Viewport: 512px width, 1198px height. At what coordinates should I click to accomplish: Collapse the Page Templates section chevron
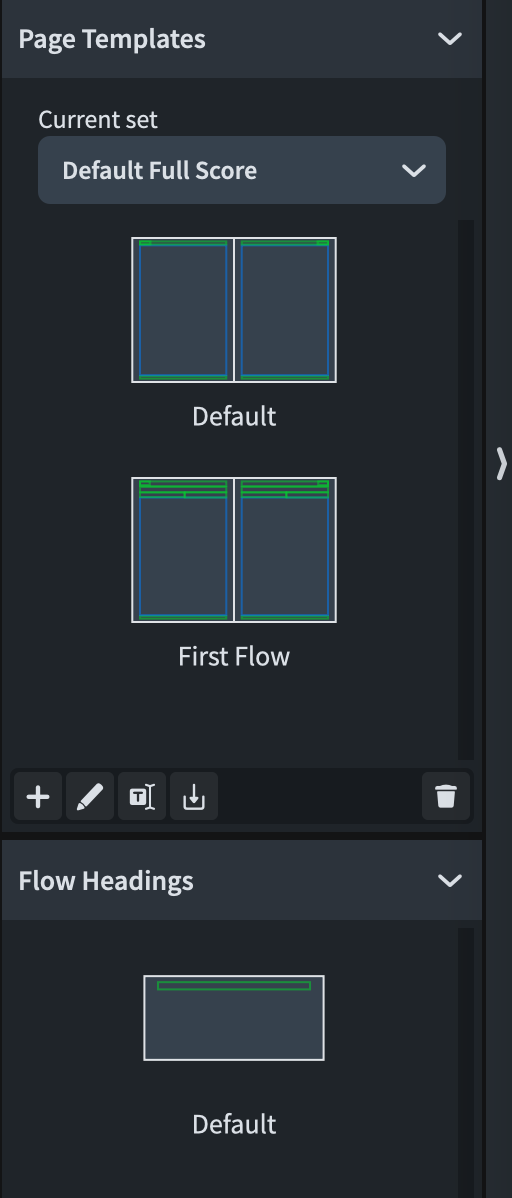450,38
